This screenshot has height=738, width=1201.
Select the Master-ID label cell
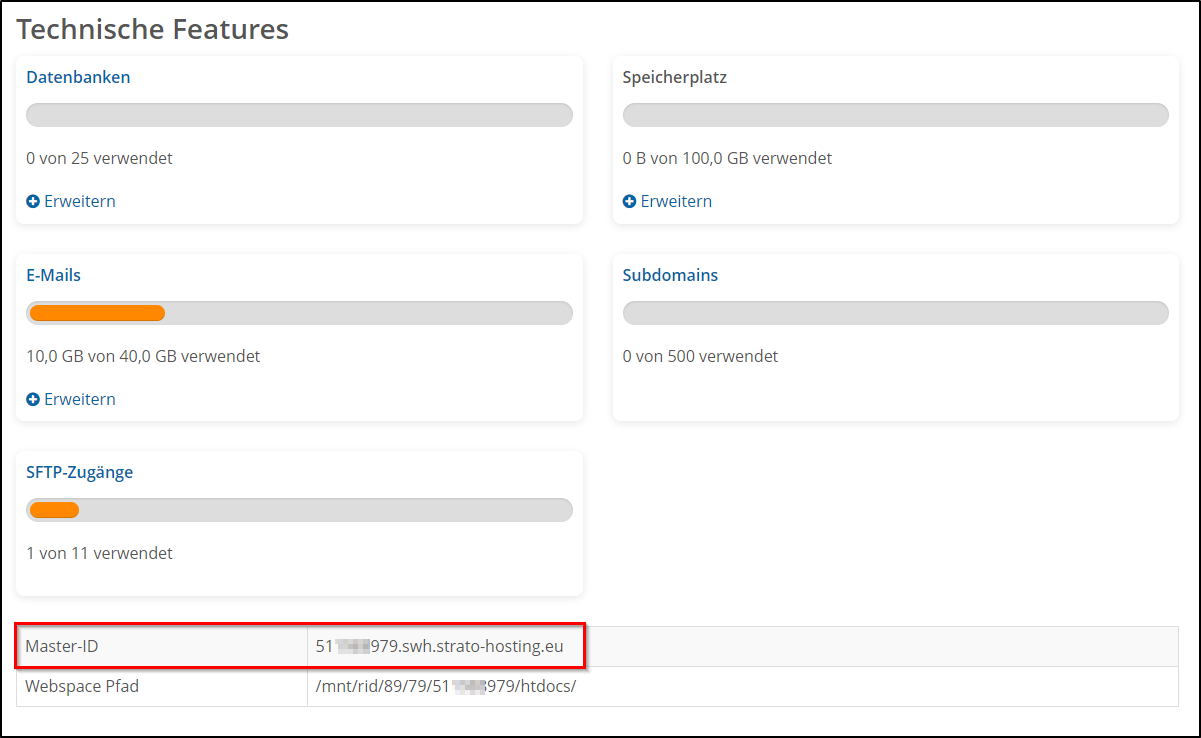(62, 647)
